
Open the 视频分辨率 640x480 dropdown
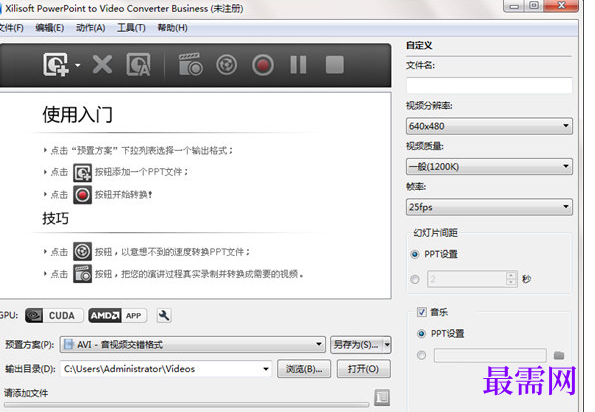pos(489,126)
